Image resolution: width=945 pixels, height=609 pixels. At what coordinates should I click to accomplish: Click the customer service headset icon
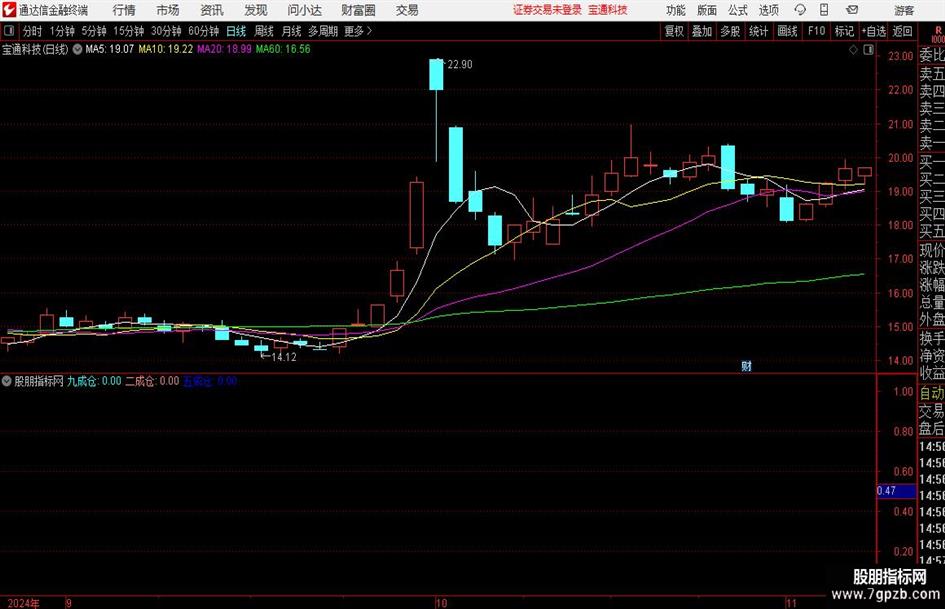(x=800, y=10)
